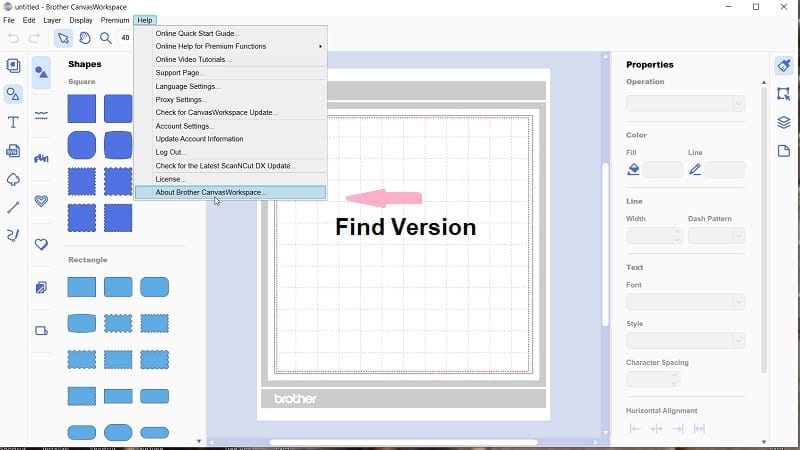Click the canvas vertical scrollbar
Viewport: 800px width, 450px height.
(x=606, y=245)
